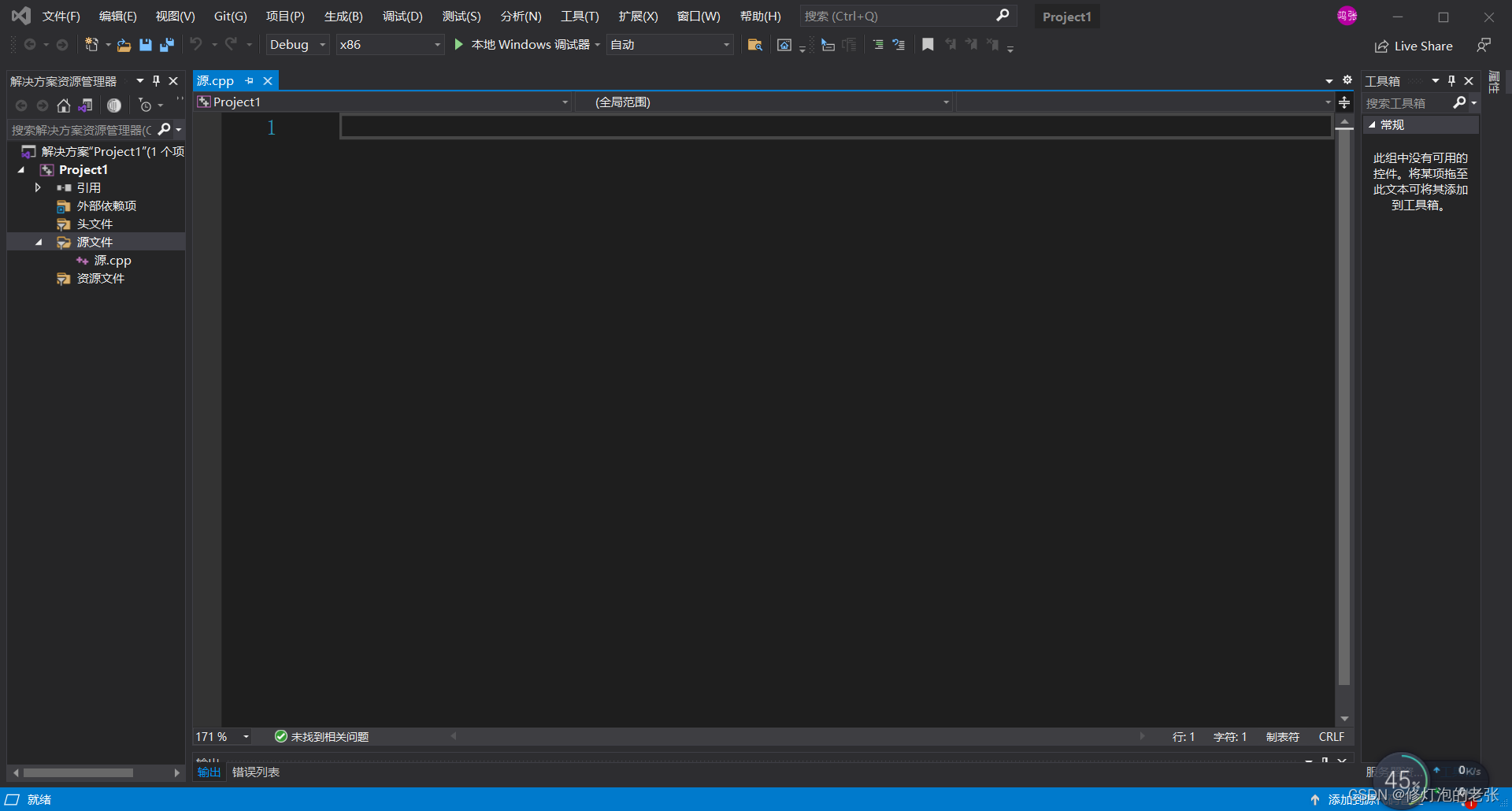Viewport: 1512px width, 811px height.
Task: Save the current file with the disk icon
Action: tap(145, 45)
